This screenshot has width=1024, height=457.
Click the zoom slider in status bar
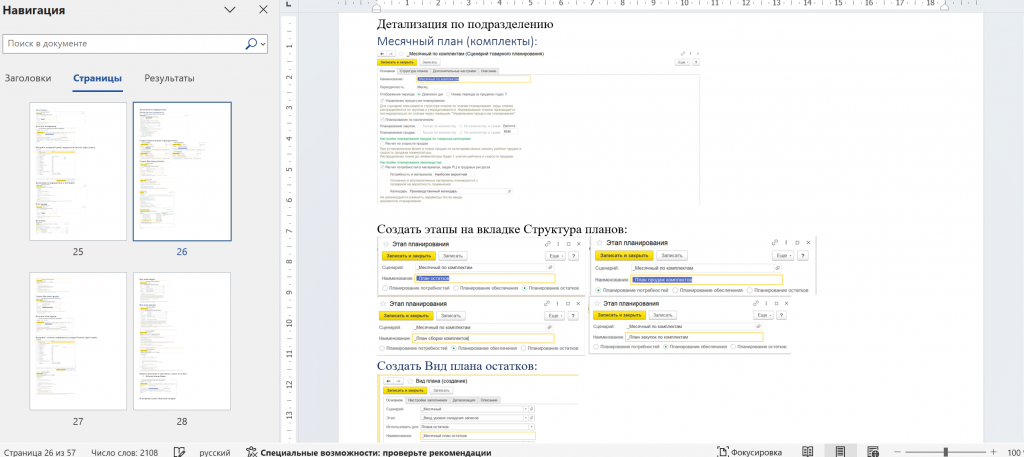(945, 451)
